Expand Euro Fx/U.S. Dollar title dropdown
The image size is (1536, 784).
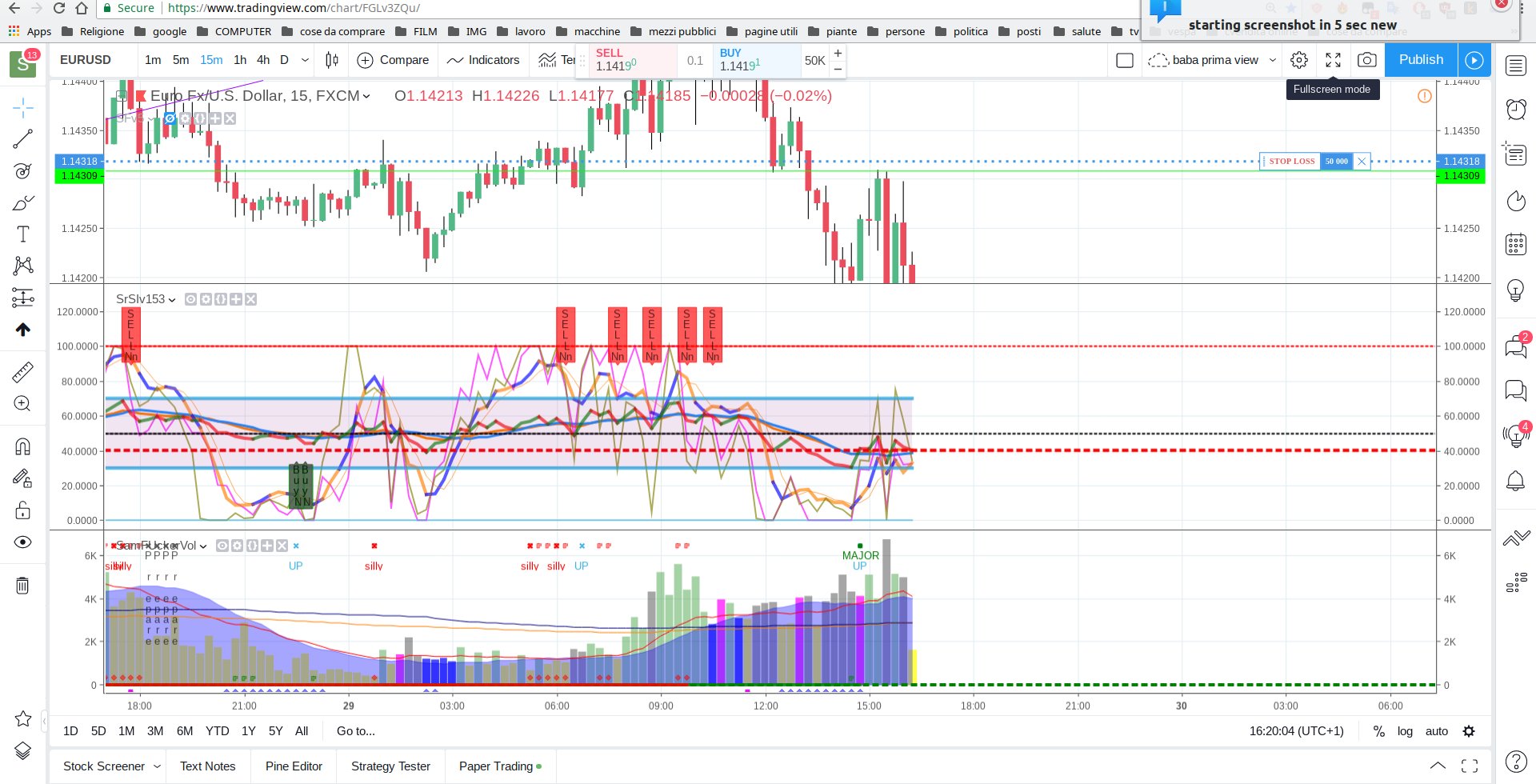pyautogui.click(x=366, y=96)
